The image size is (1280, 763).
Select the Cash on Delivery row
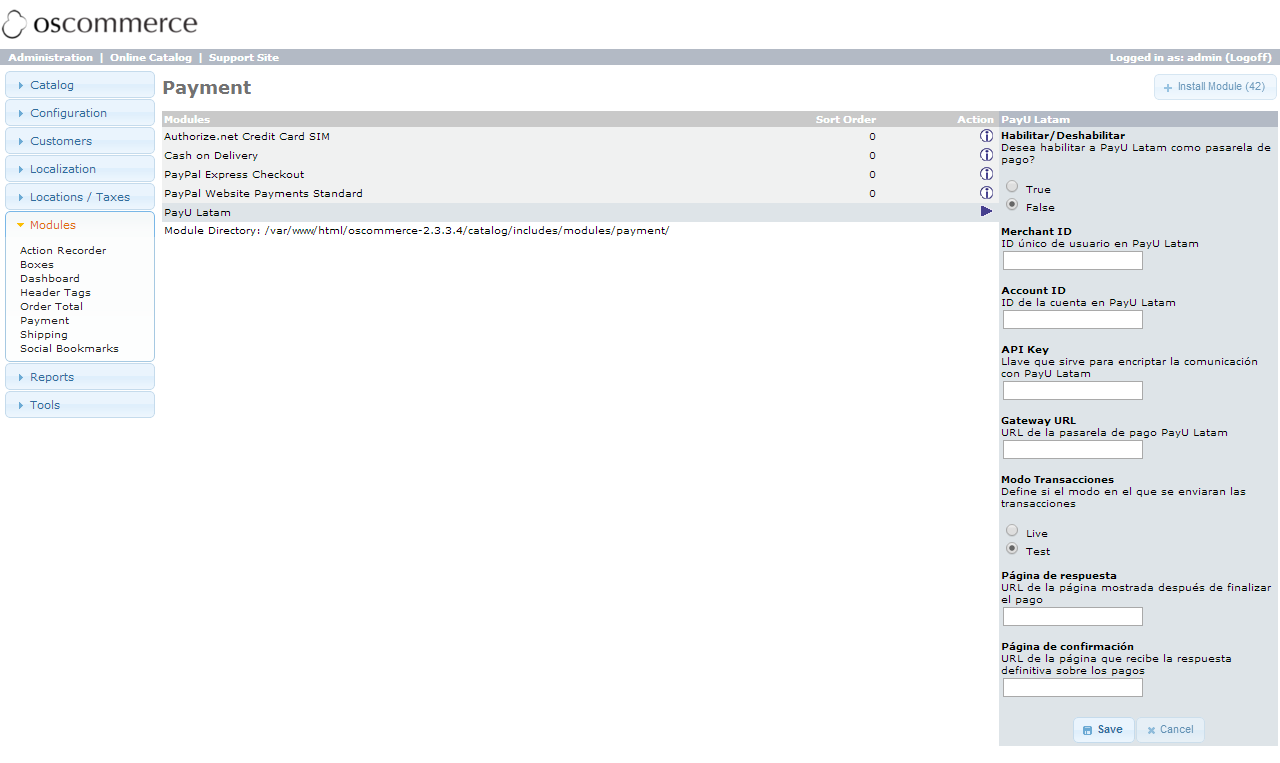pos(580,155)
